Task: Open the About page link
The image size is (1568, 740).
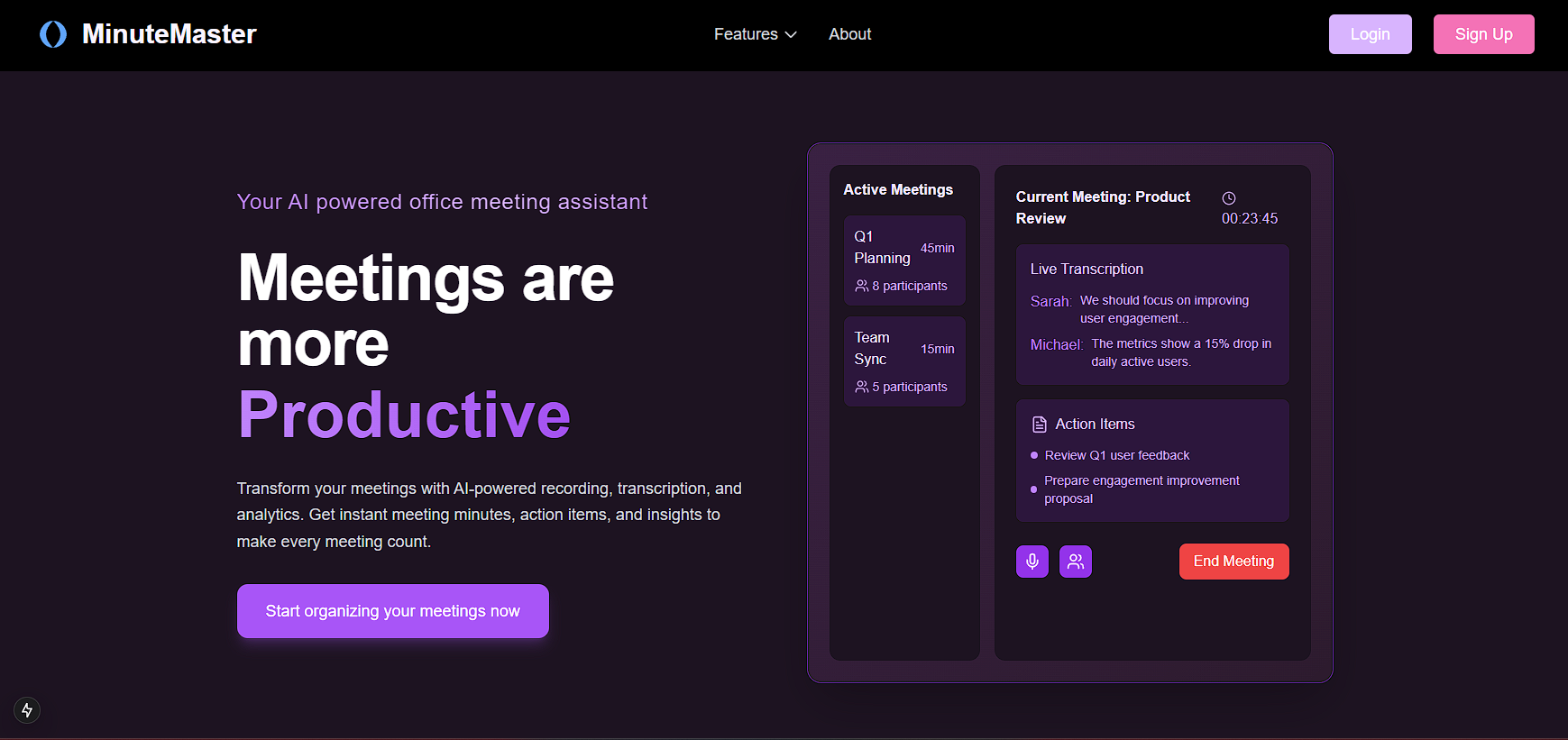Action: [849, 34]
